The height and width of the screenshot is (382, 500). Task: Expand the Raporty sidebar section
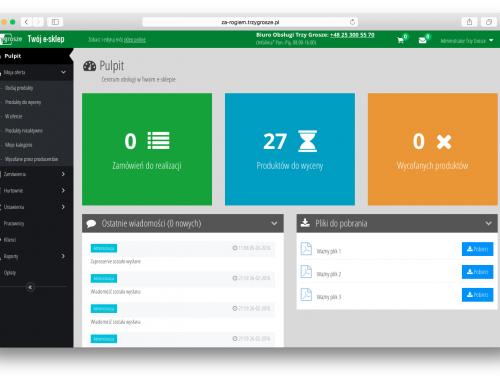63,256
